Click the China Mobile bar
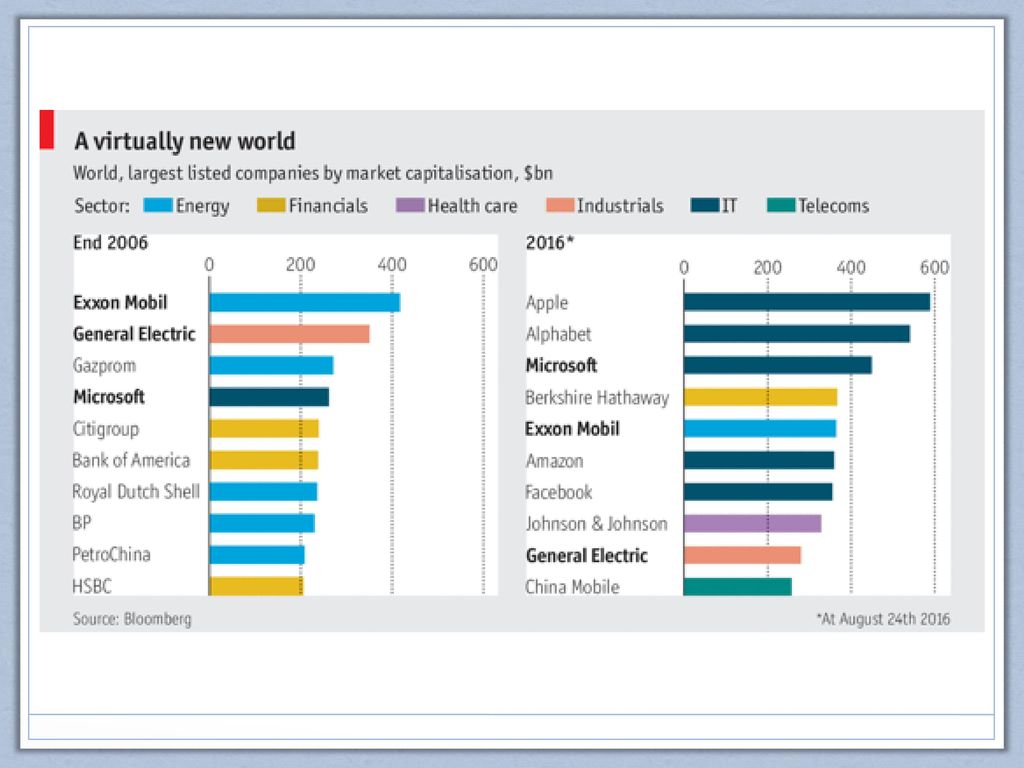 737,586
